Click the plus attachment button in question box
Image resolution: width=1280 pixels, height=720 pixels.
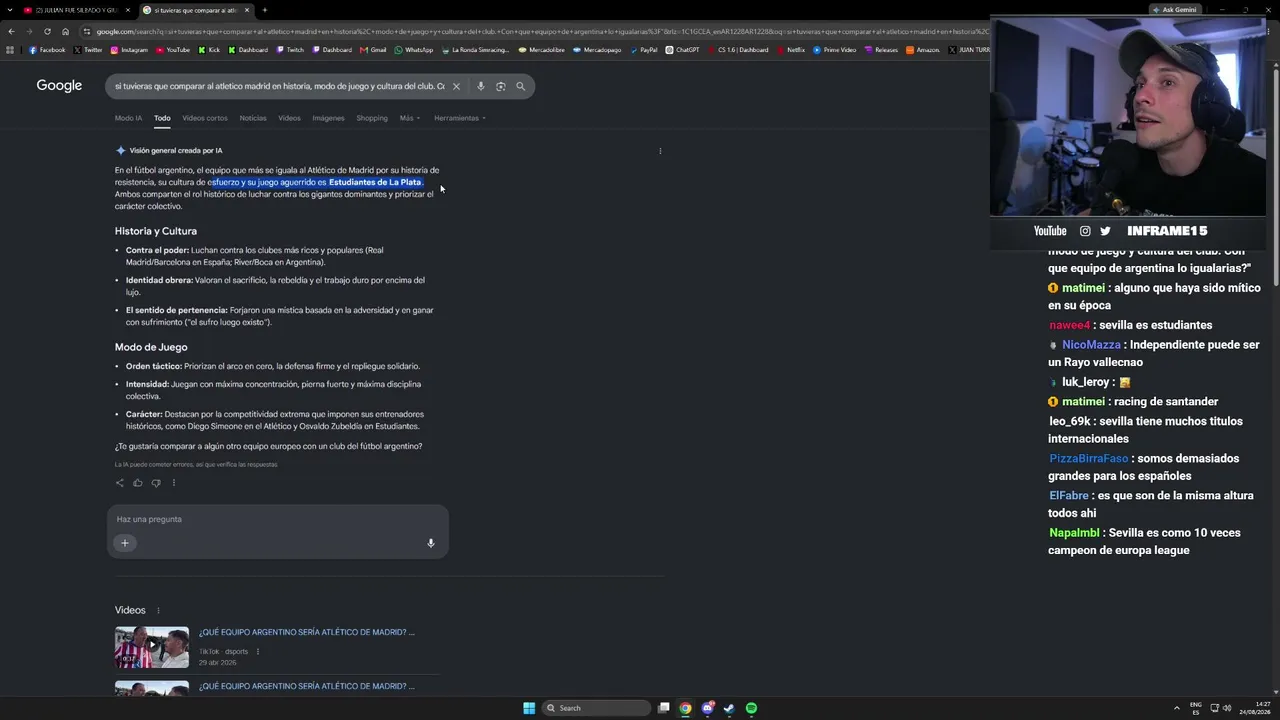pyautogui.click(x=125, y=543)
